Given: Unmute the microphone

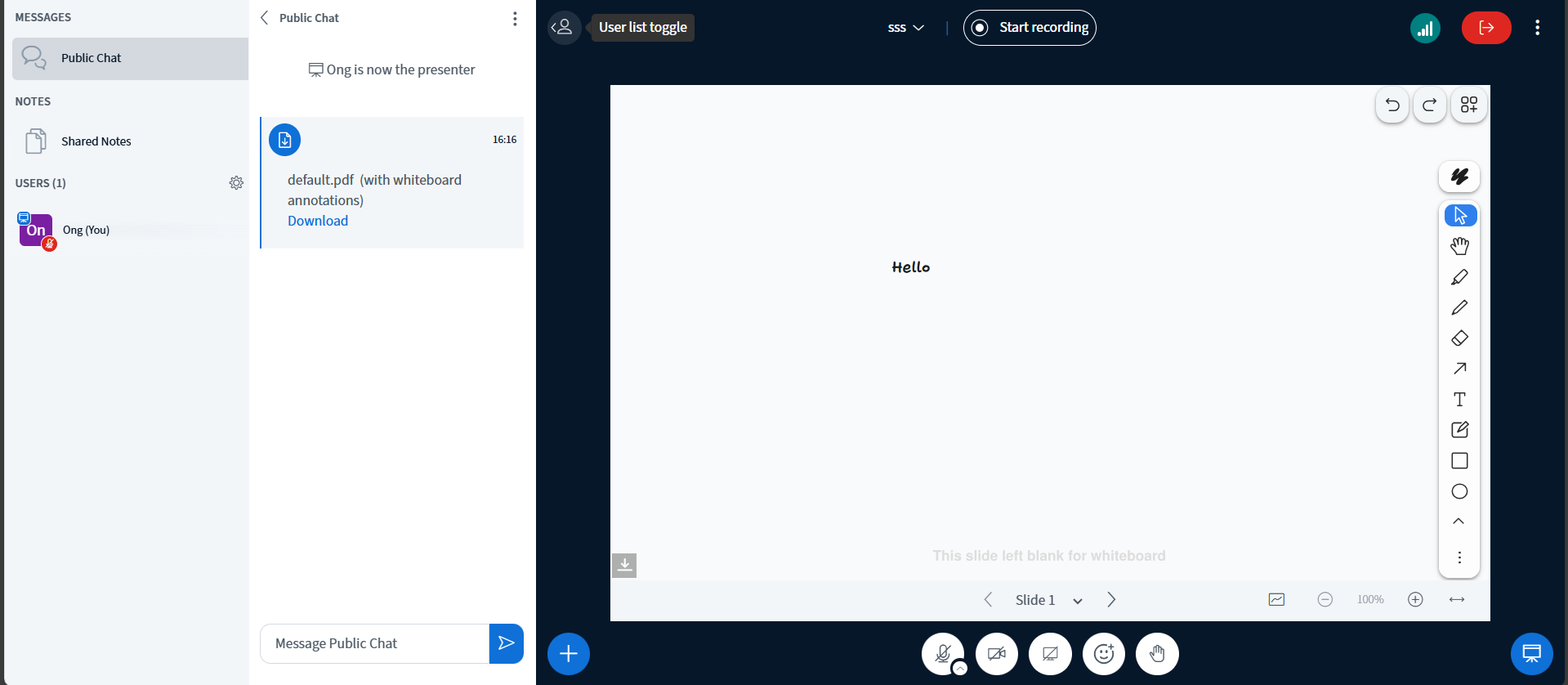Looking at the screenshot, I should click(x=942, y=653).
